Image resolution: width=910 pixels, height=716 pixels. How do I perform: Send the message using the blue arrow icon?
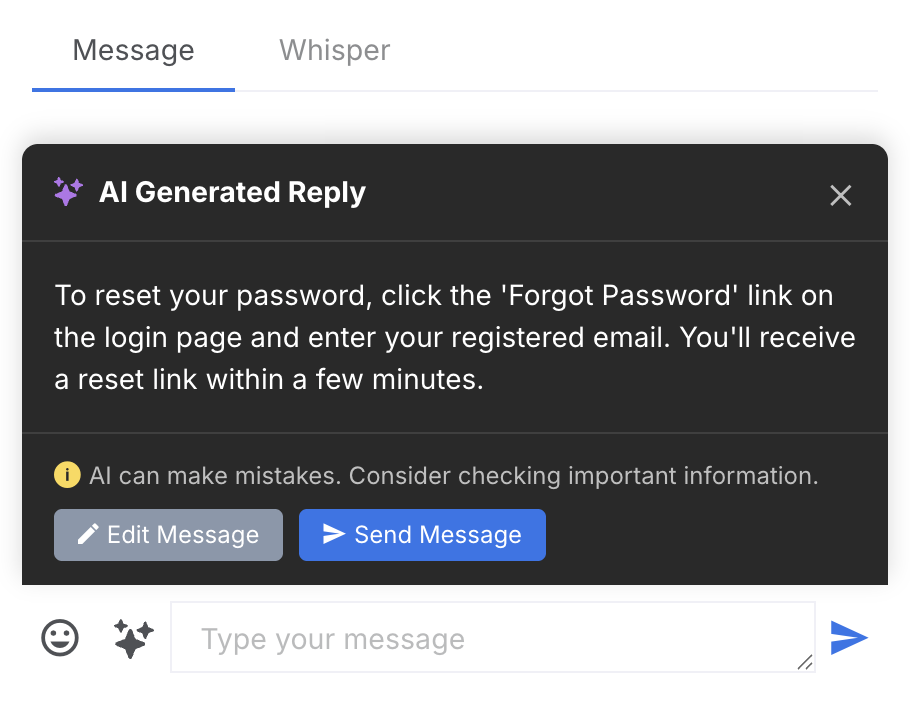tap(849, 637)
